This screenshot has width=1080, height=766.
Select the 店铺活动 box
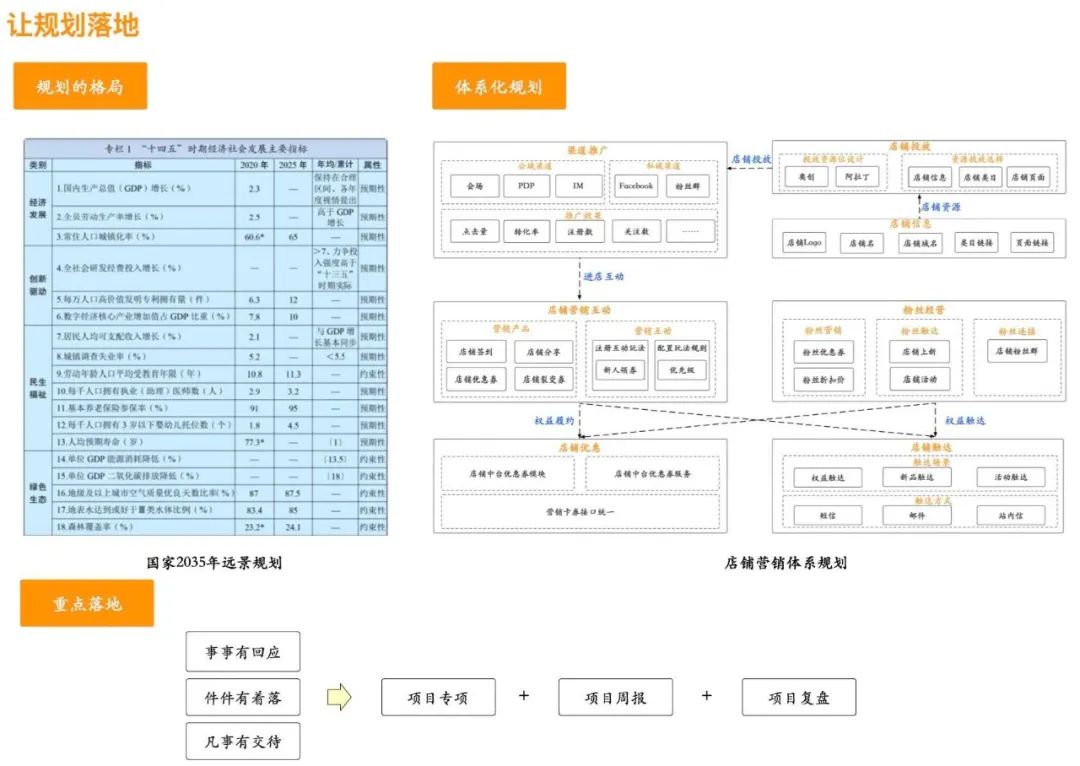point(920,379)
